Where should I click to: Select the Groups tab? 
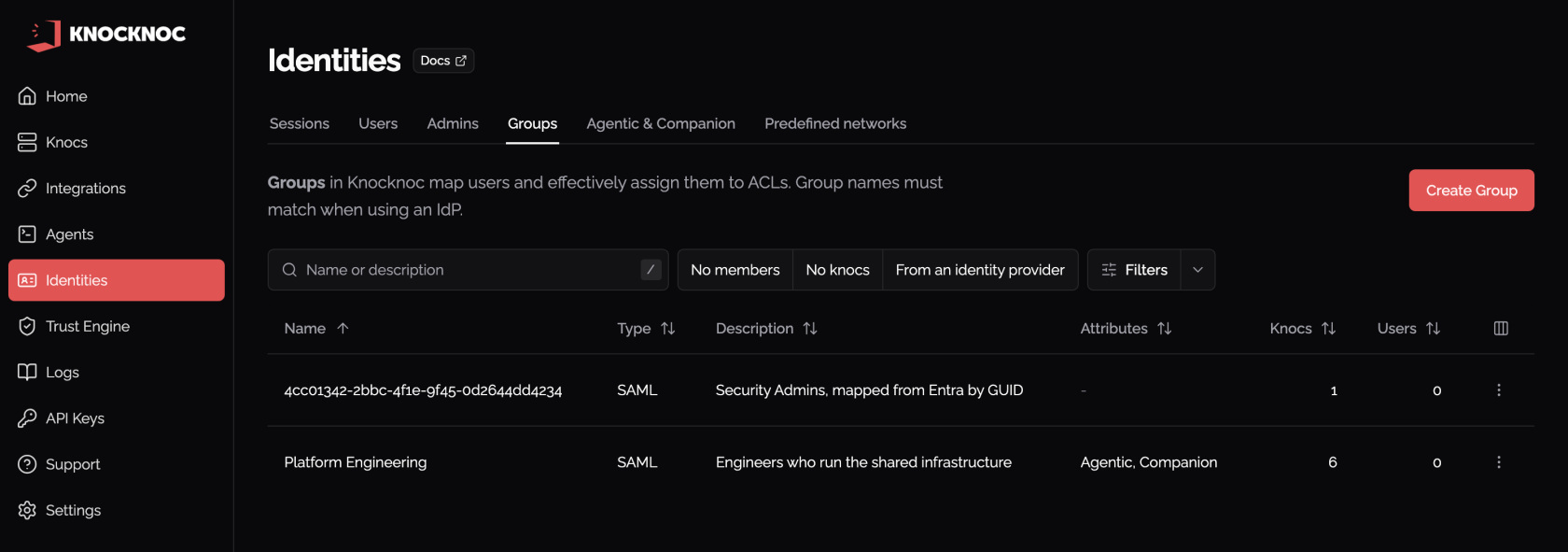click(x=532, y=123)
